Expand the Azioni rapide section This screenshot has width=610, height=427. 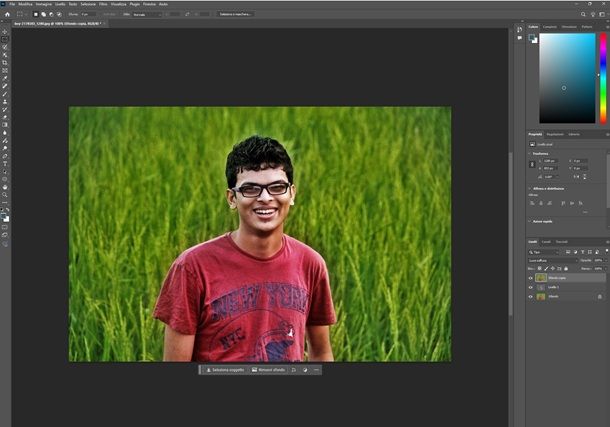coord(531,221)
